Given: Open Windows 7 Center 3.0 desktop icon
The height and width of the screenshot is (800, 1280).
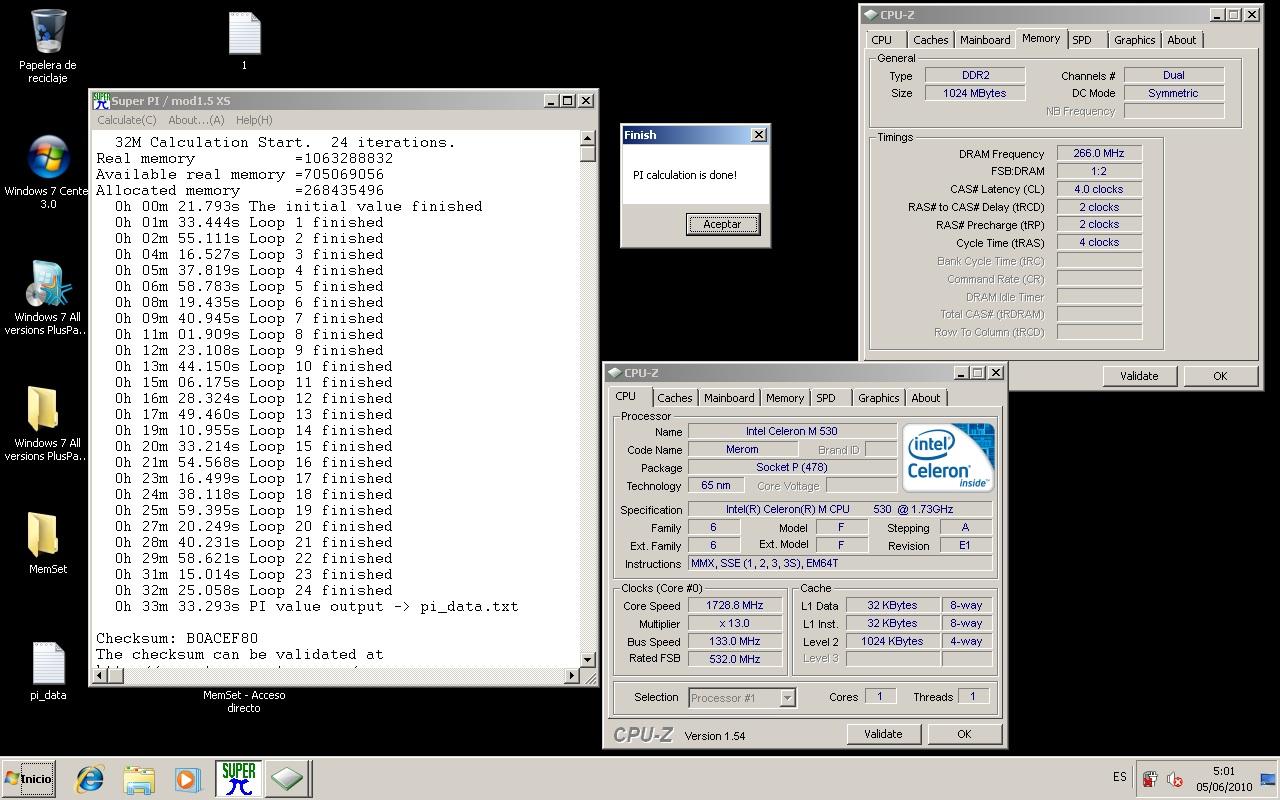Looking at the screenshot, I should tap(48, 171).
